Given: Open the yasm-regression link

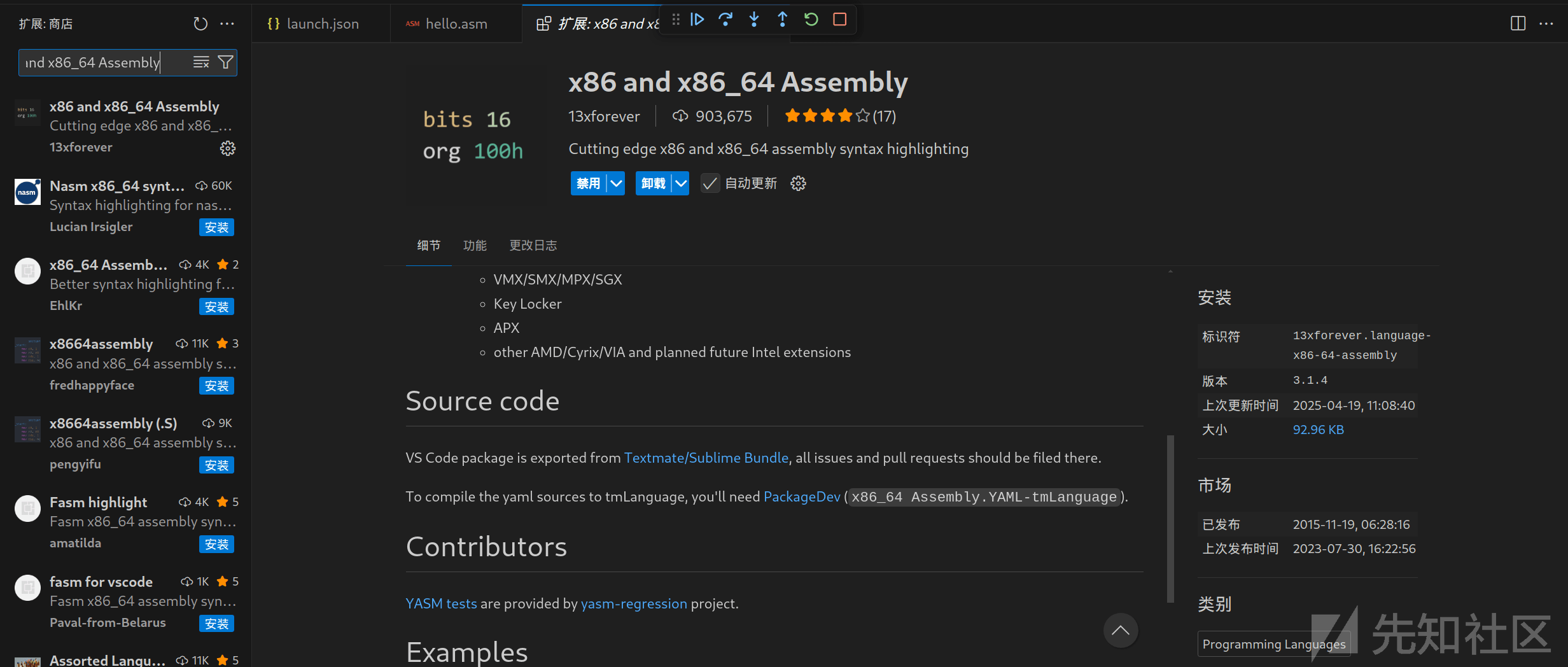Looking at the screenshot, I should 634,604.
